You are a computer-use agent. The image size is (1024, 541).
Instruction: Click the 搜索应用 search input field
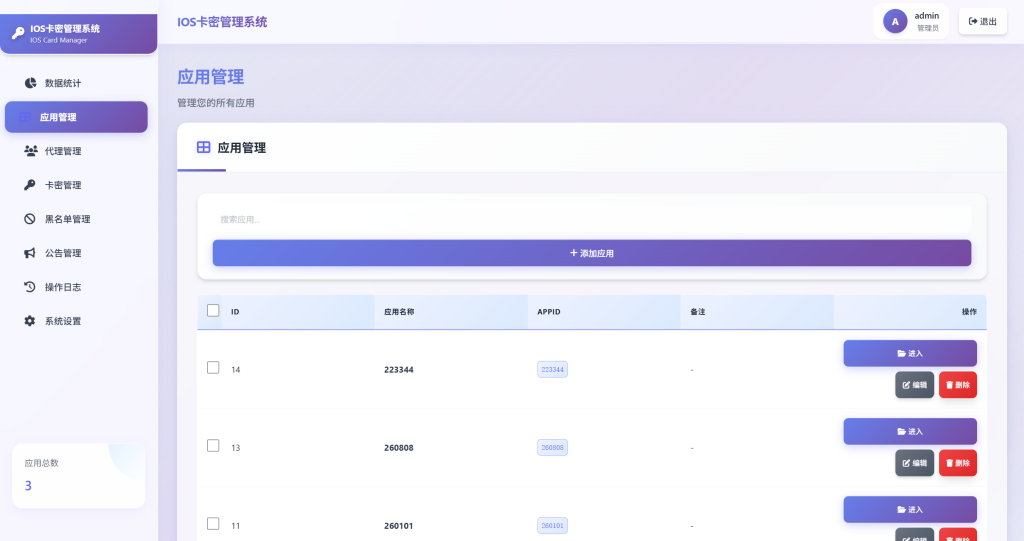tap(592, 220)
